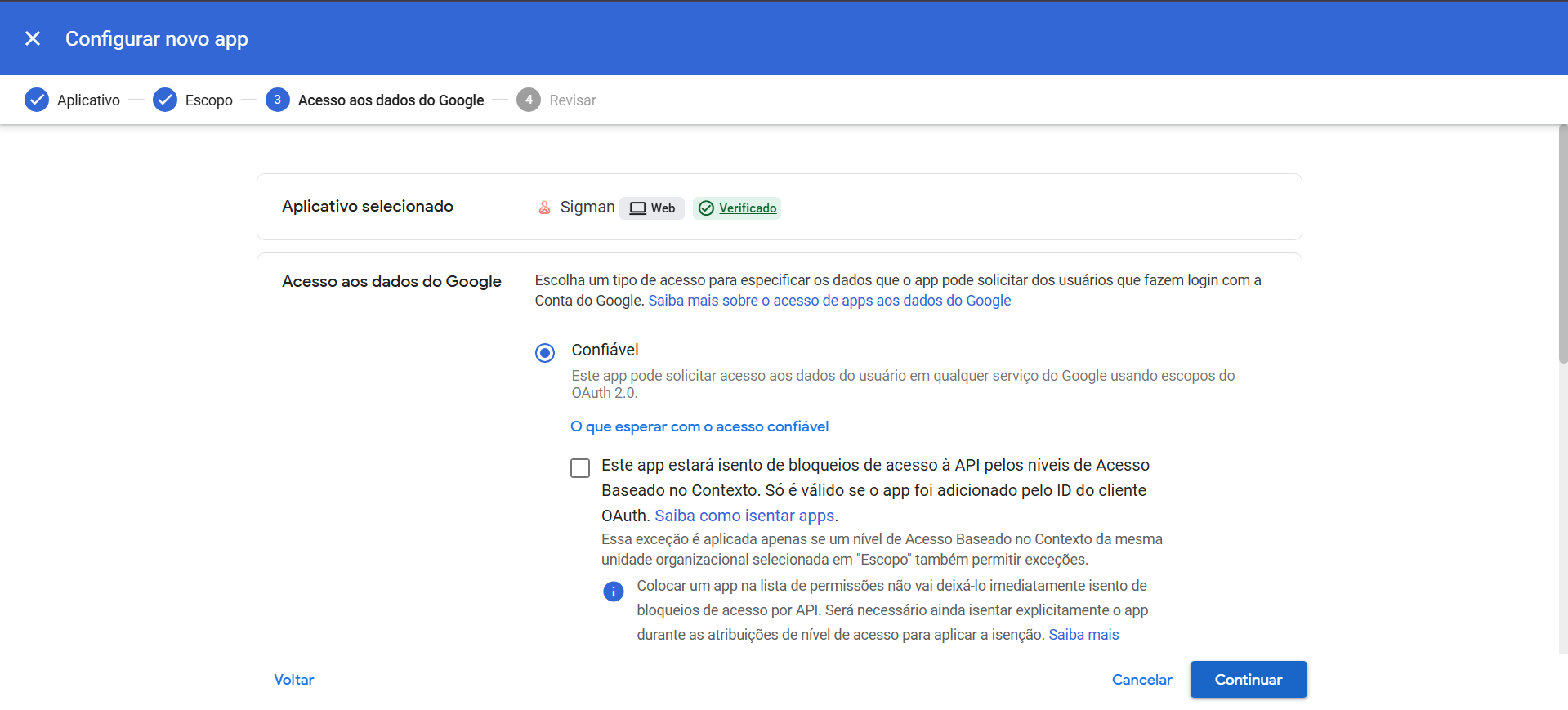Open Saiba como isentar apps link

744,516
